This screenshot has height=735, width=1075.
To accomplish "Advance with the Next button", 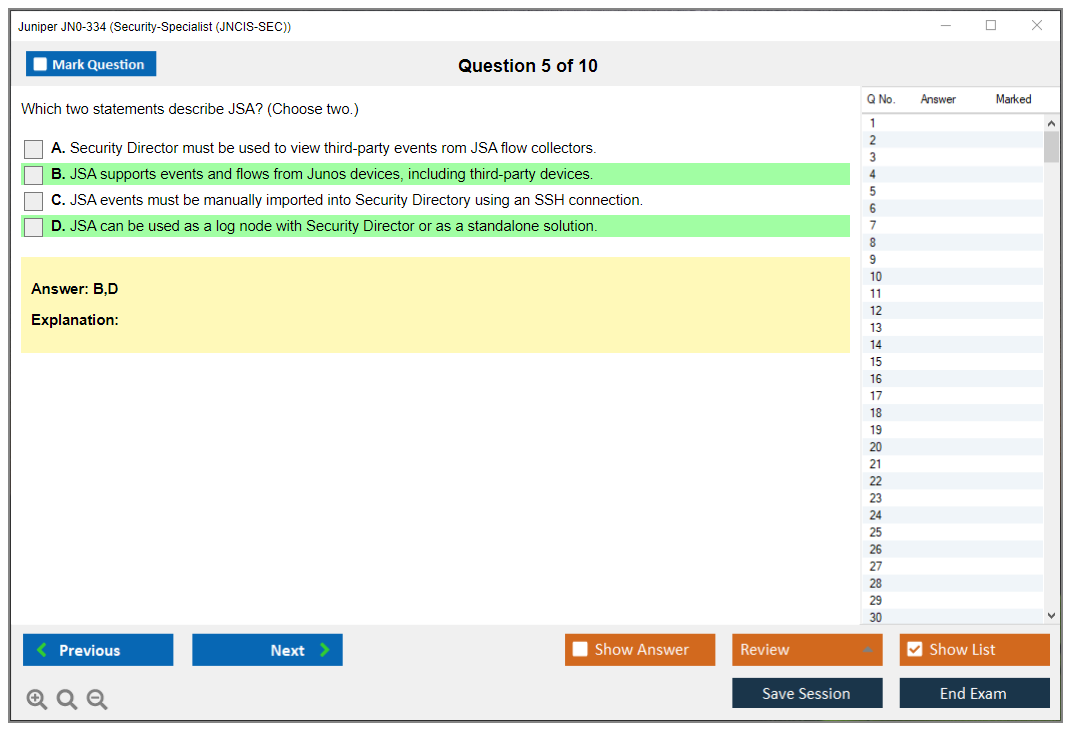I will pos(267,650).
